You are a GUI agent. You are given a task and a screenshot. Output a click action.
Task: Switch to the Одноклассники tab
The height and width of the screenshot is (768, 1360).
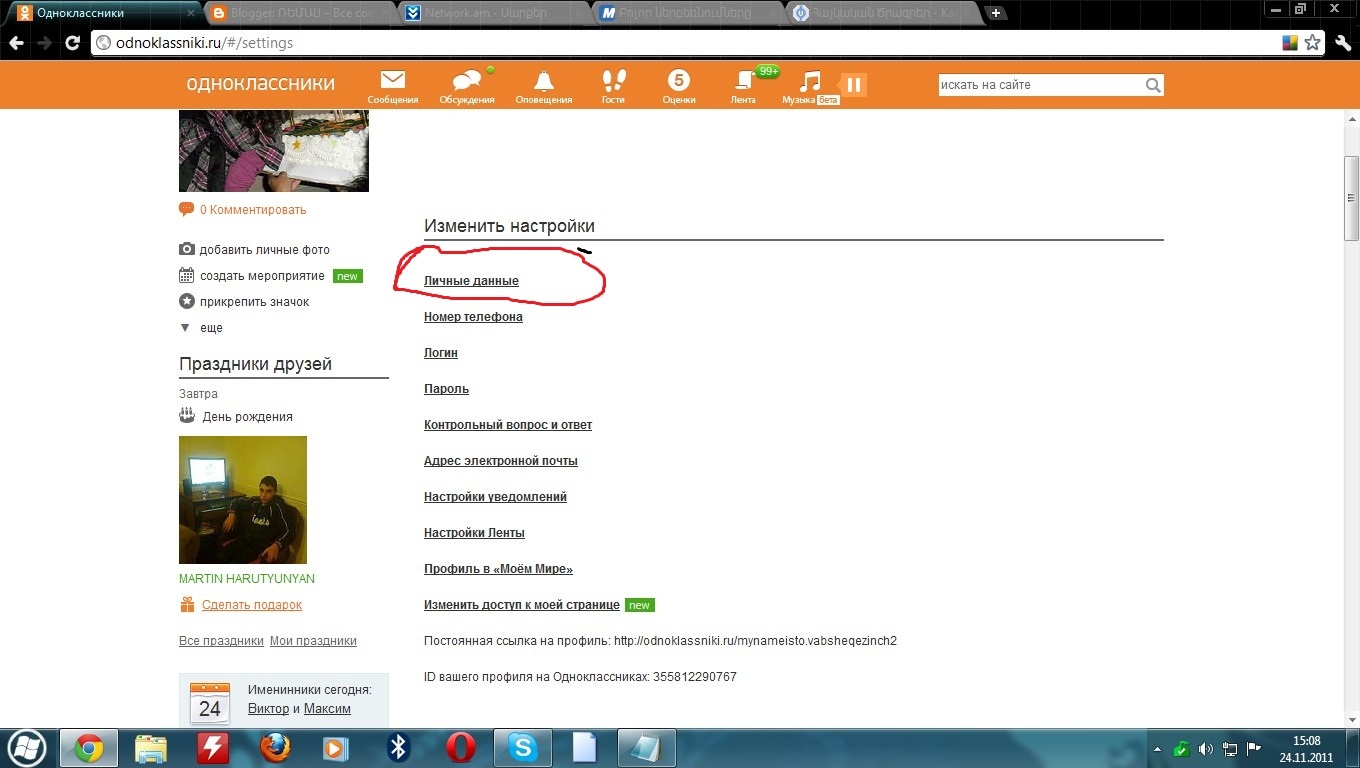[x=103, y=13]
